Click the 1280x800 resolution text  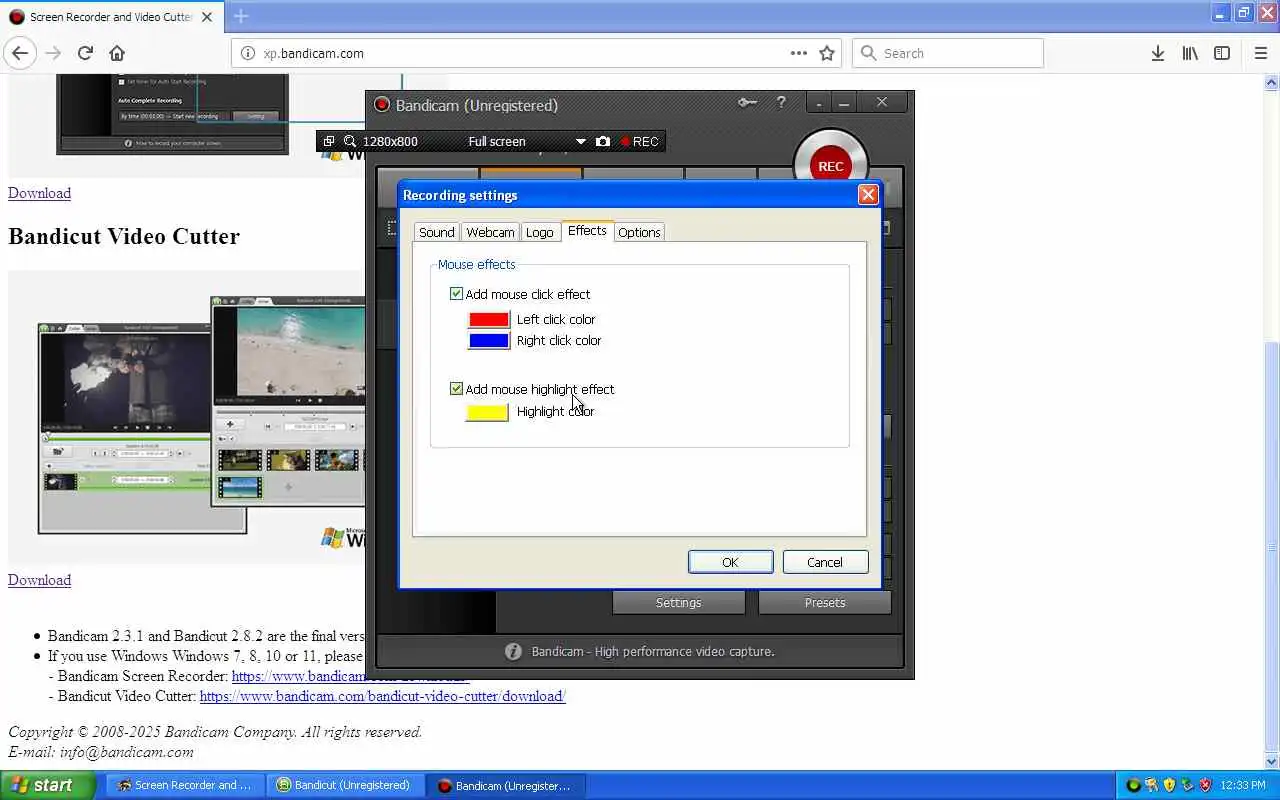click(390, 141)
